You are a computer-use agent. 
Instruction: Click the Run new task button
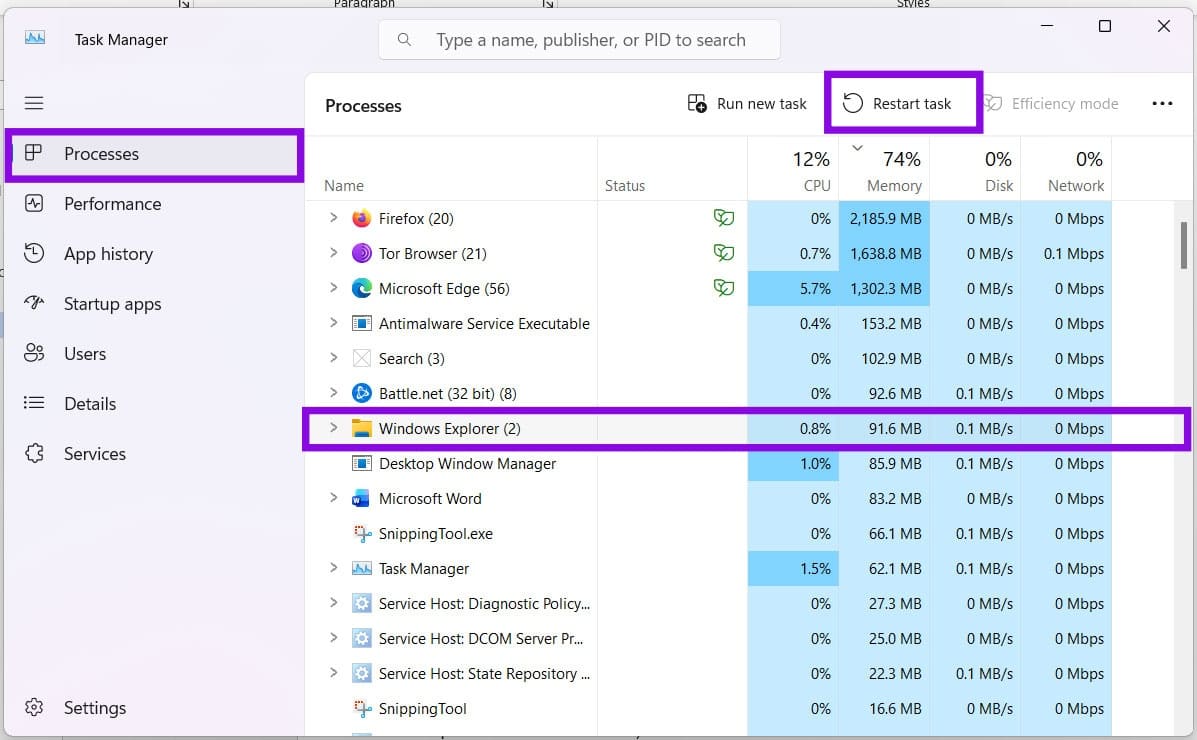[x=747, y=104]
